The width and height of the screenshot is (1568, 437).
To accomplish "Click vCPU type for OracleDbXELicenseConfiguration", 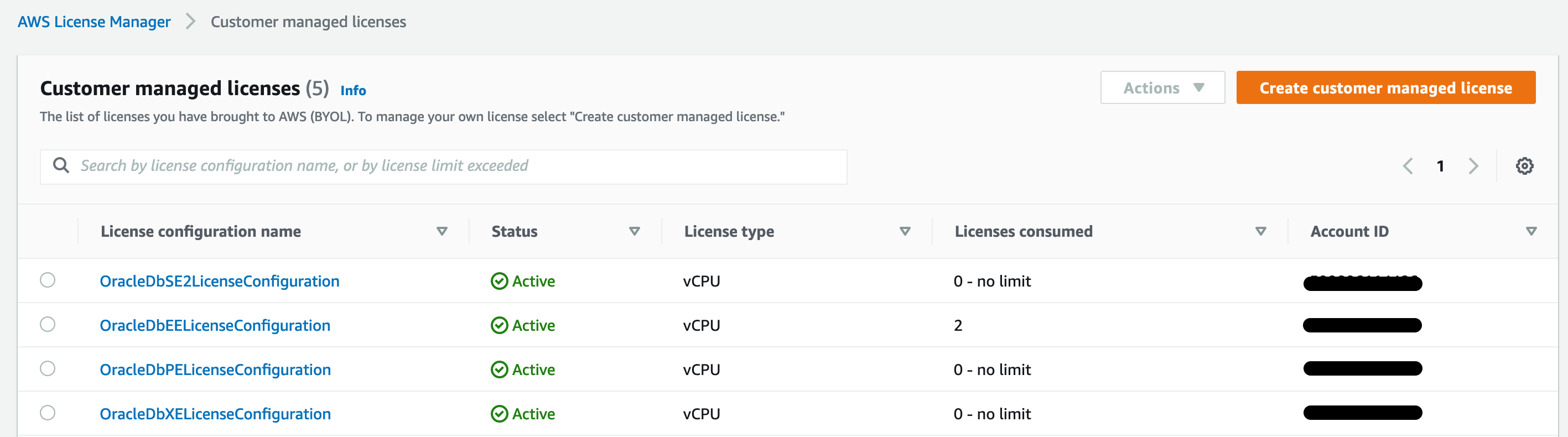I will point(701,414).
